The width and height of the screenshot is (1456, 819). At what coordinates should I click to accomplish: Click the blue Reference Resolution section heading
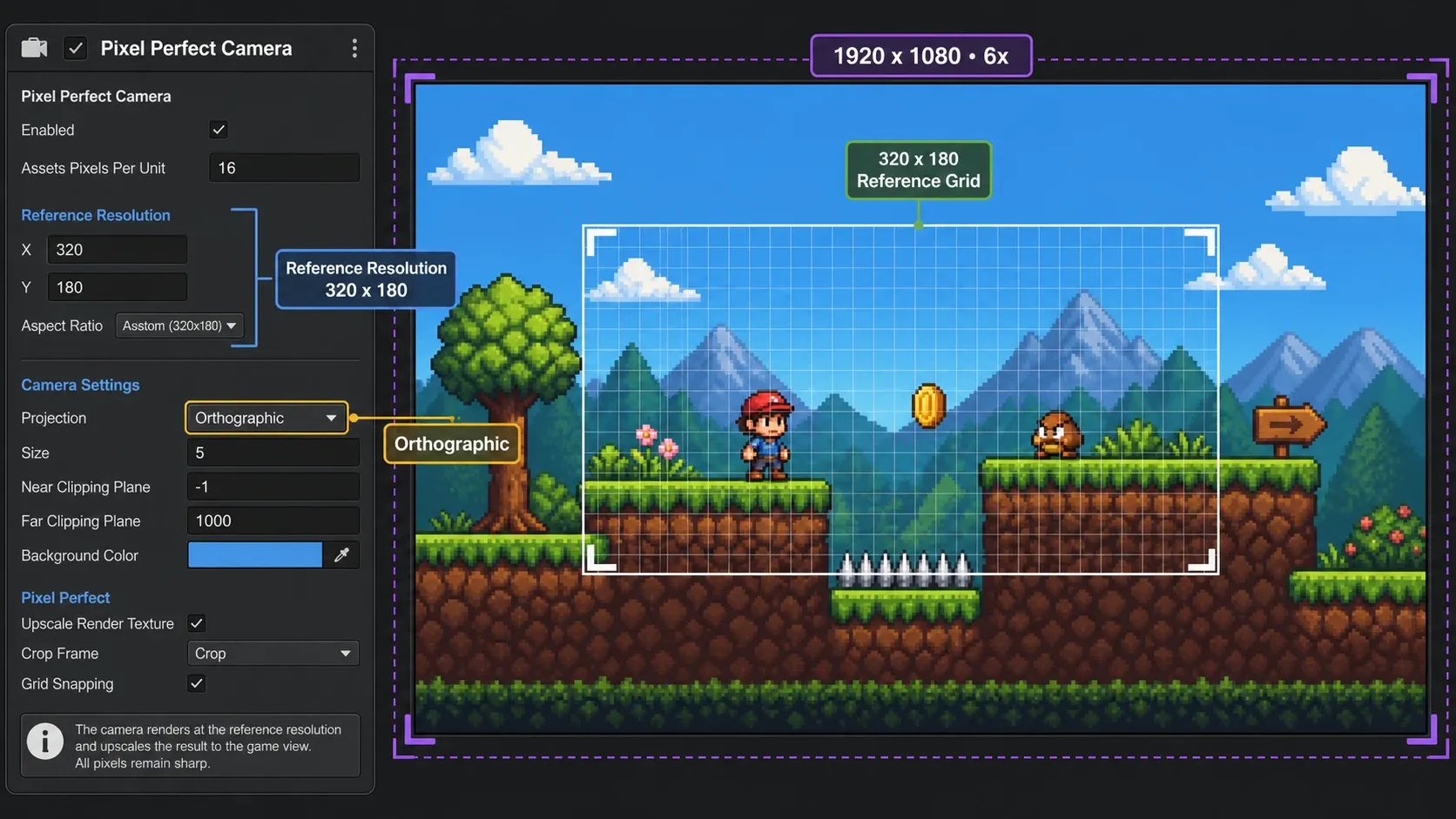pyautogui.click(x=96, y=215)
